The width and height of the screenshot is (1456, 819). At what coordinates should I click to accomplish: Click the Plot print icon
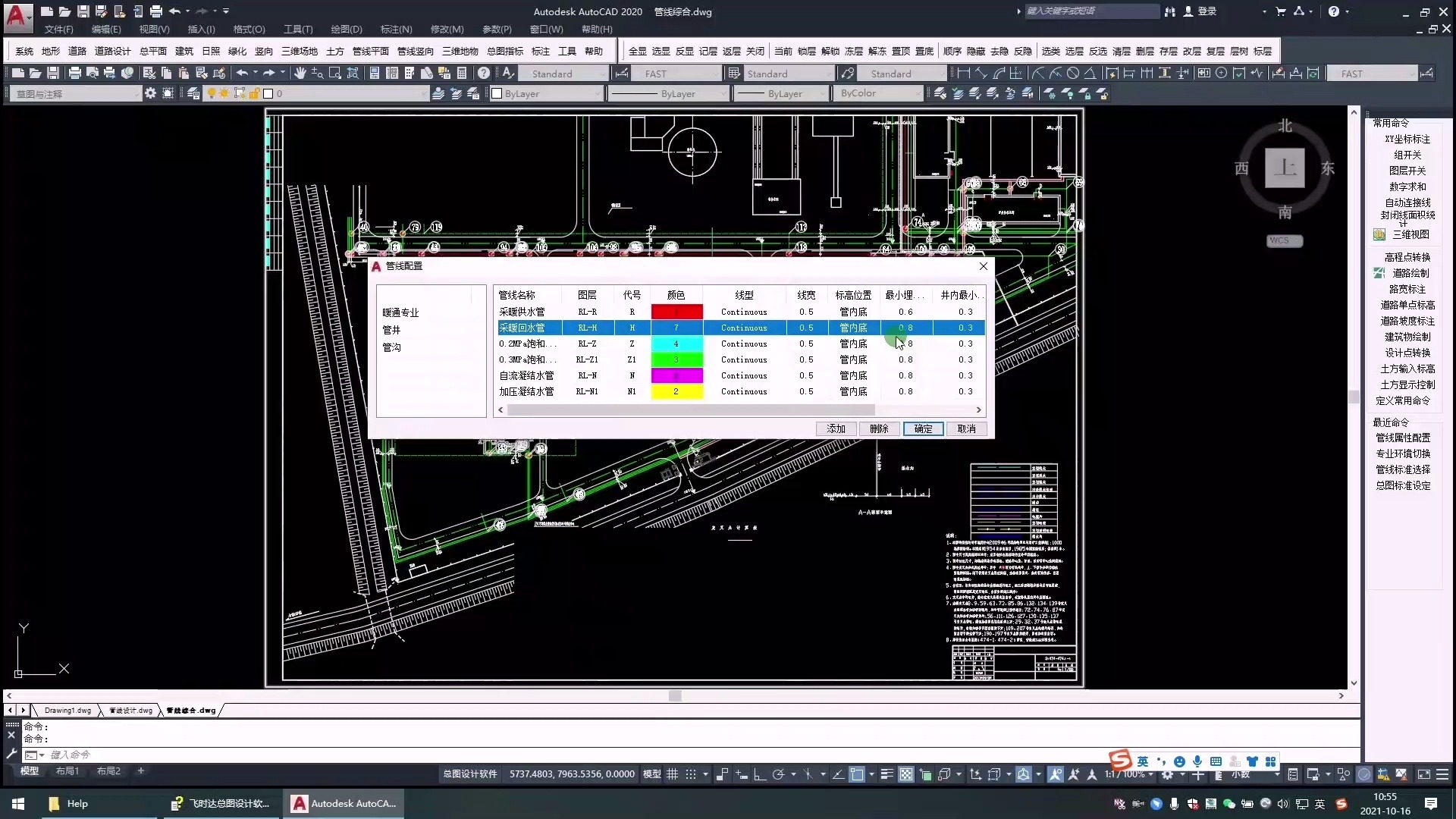pos(74,74)
